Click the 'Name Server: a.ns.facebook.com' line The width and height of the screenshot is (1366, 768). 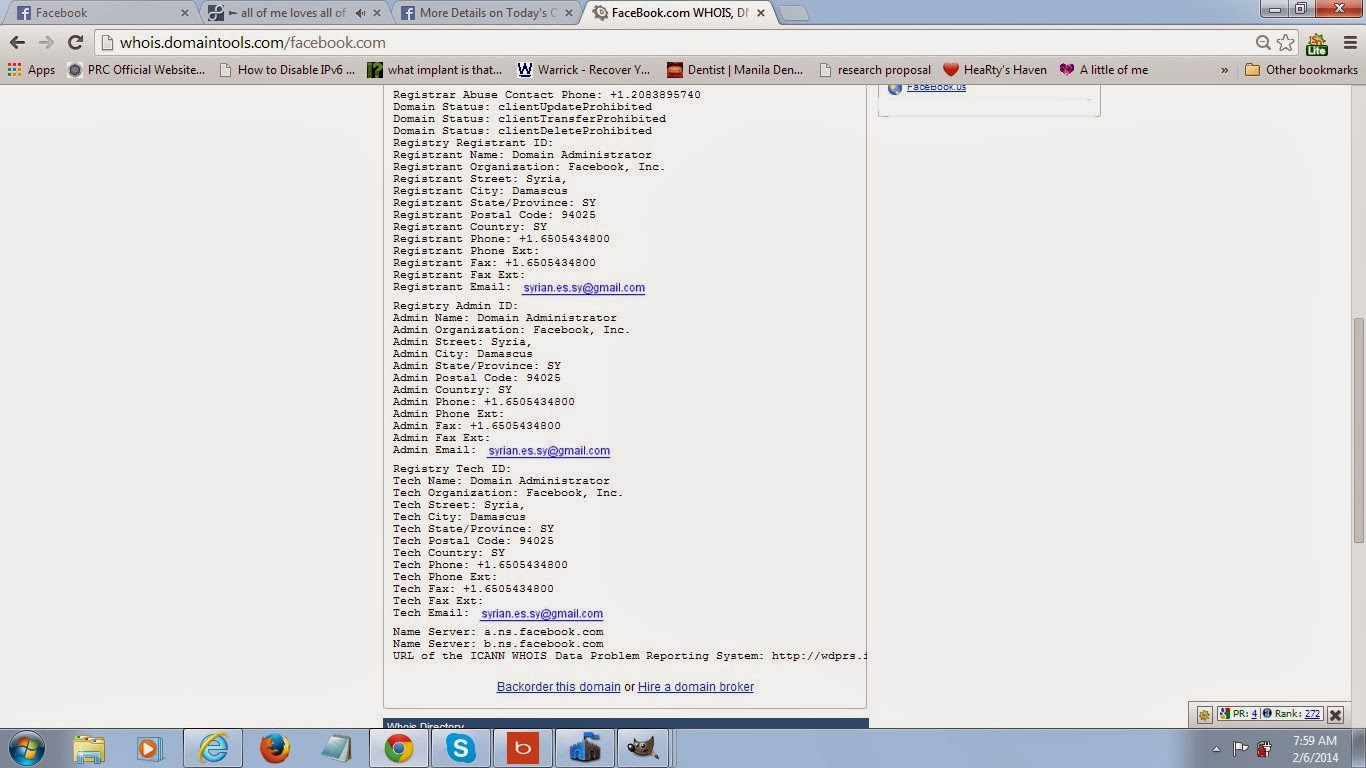coord(498,632)
